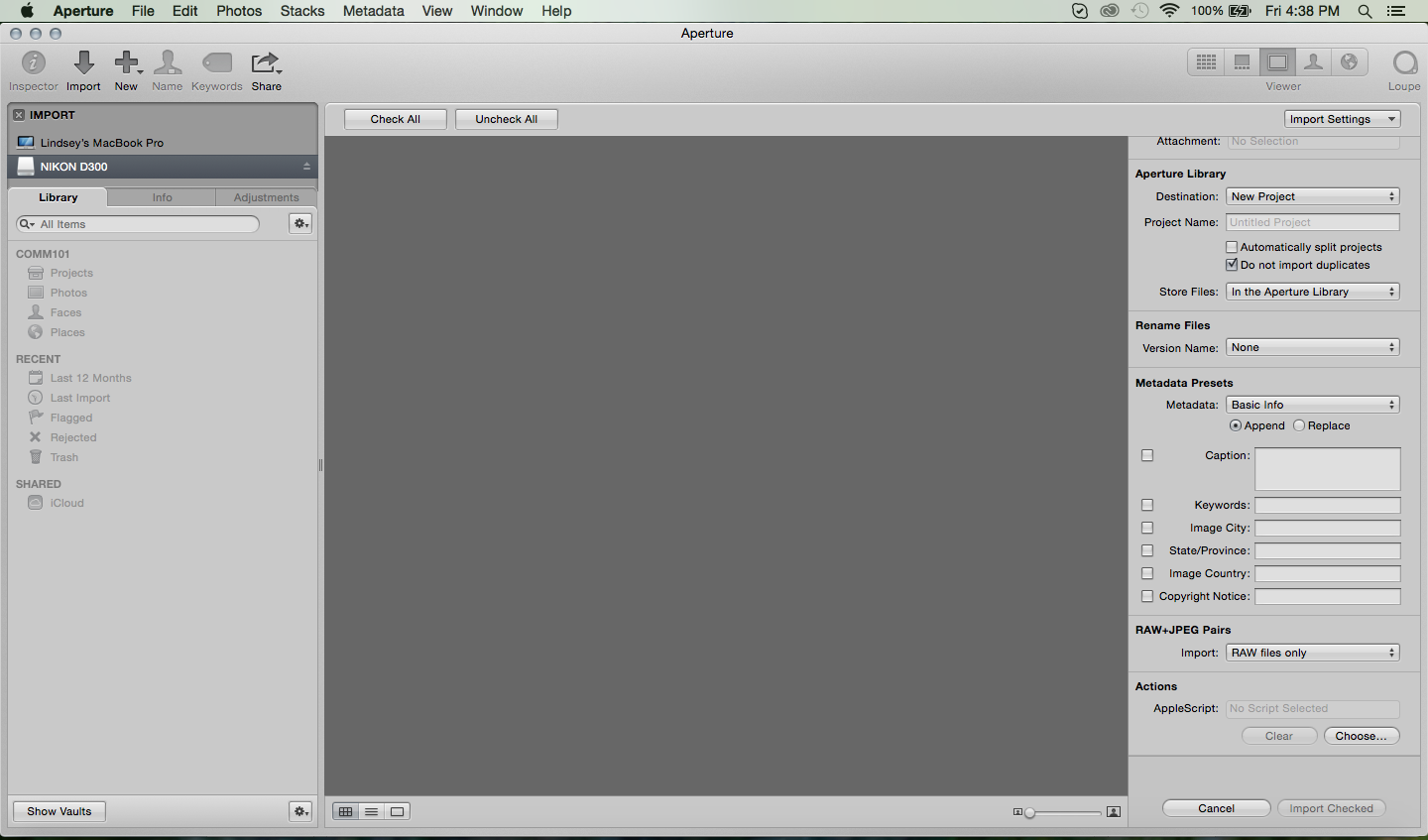This screenshot has width=1428, height=840.
Task: Tick the Keywords metadata checkbox
Action: point(1147,505)
